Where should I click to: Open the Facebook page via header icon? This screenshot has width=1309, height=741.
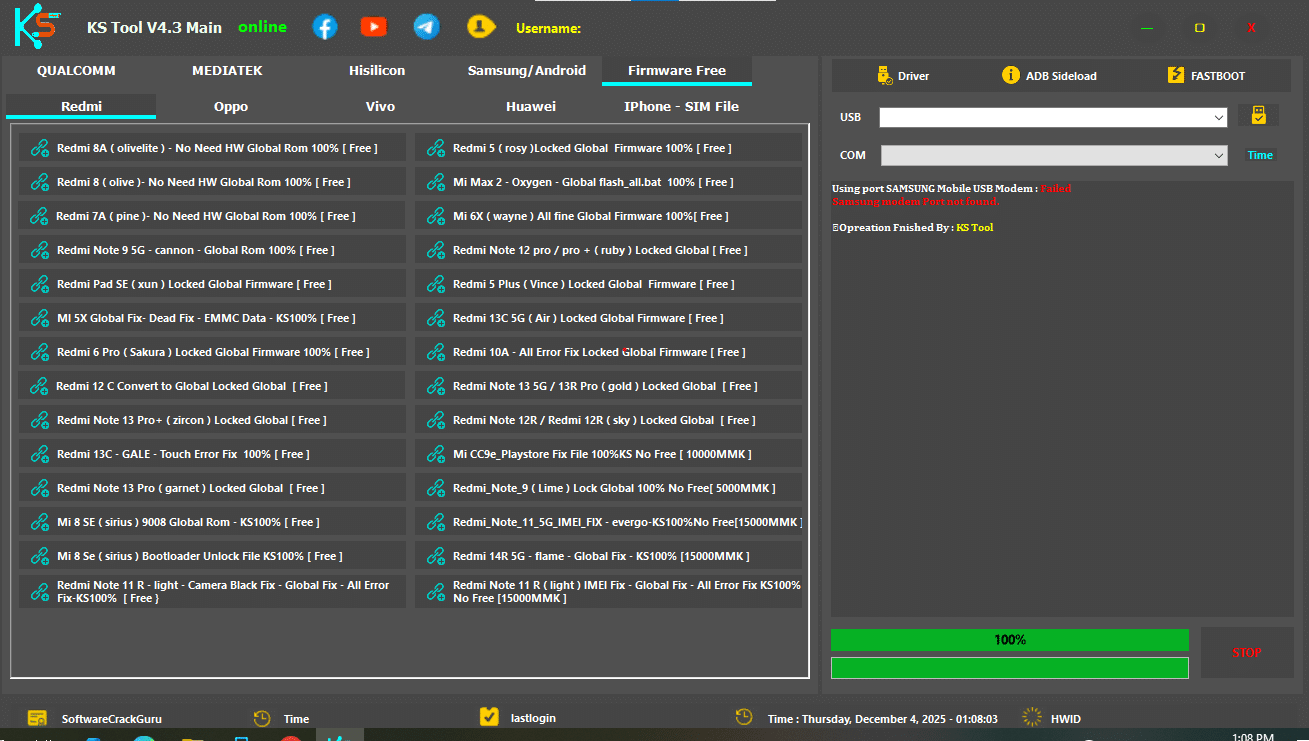[x=324, y=26]
